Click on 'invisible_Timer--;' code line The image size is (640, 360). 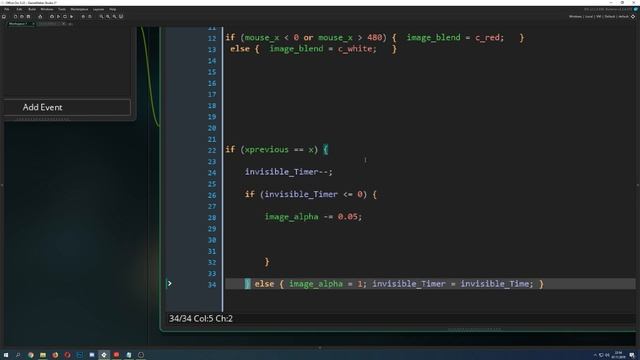pyautogui.click(x=289, y=172)
